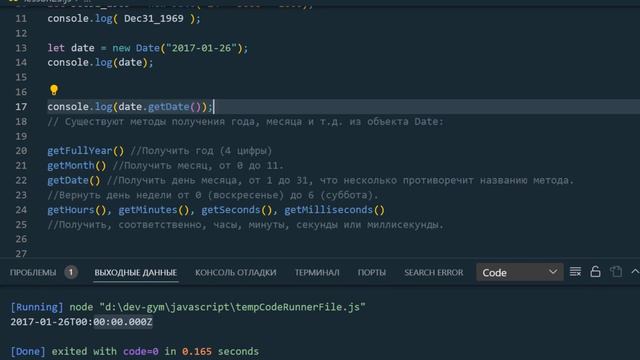Switch to the ПОРТЫ tab
640x360 pixels.
[371, 273]
